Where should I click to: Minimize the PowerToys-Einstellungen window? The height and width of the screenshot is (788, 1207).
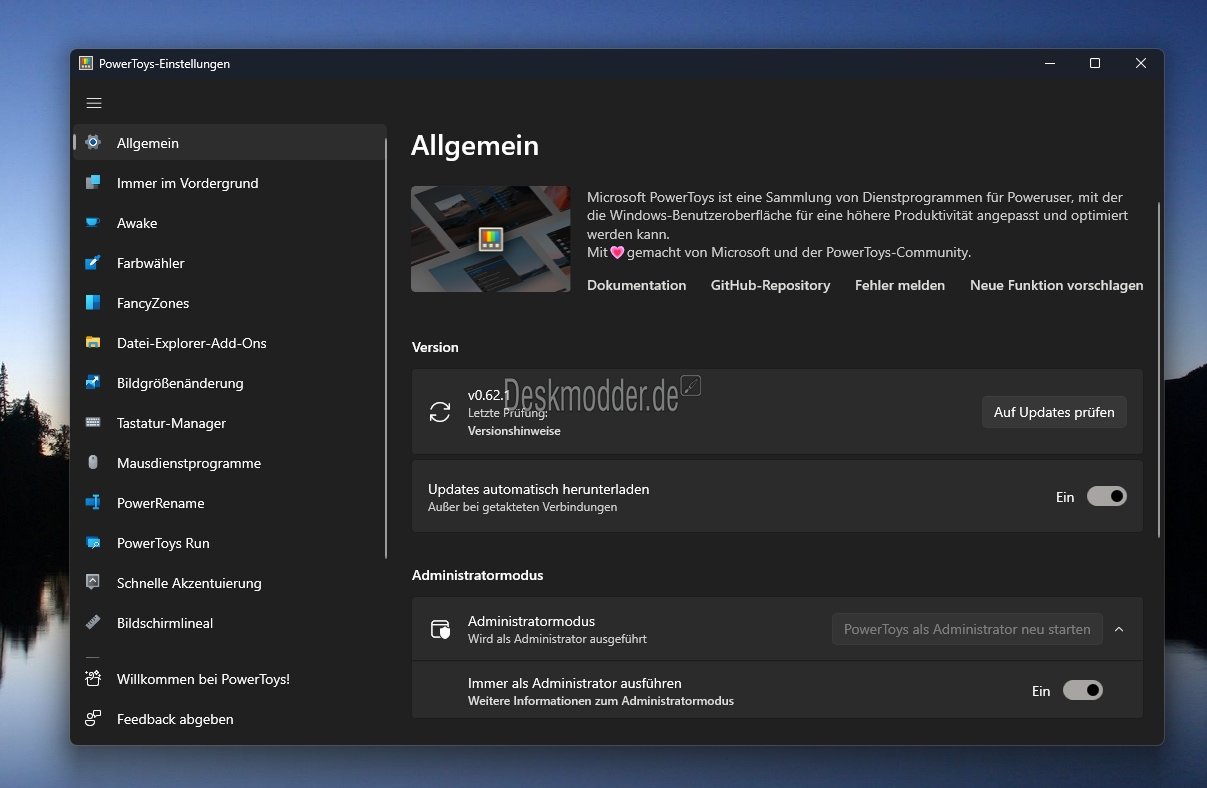(1049, 63)
